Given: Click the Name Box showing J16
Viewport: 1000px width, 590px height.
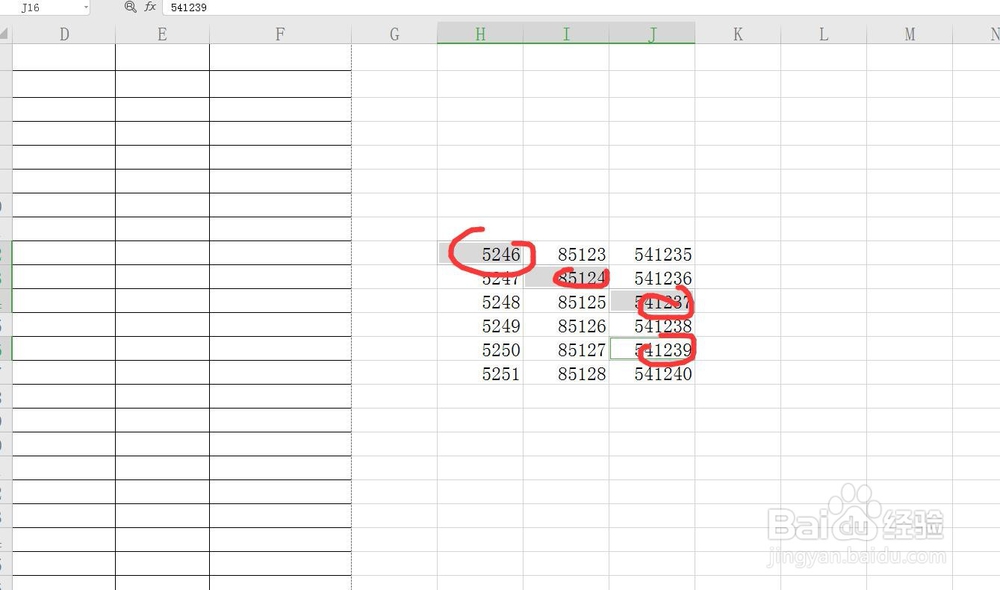Looking at the screenshot, I should pyautogui.click(x=45, y=8).
